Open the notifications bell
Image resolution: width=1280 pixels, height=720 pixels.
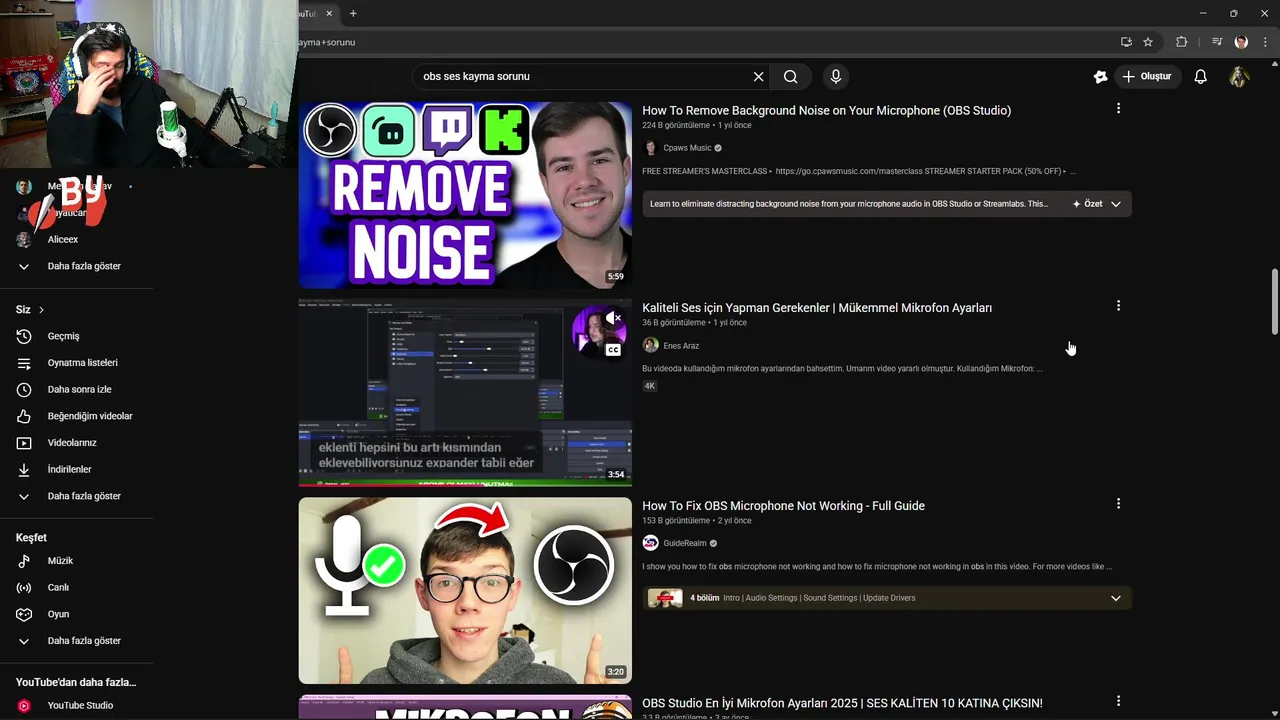pyautogui.click(x=1201, y=77)
